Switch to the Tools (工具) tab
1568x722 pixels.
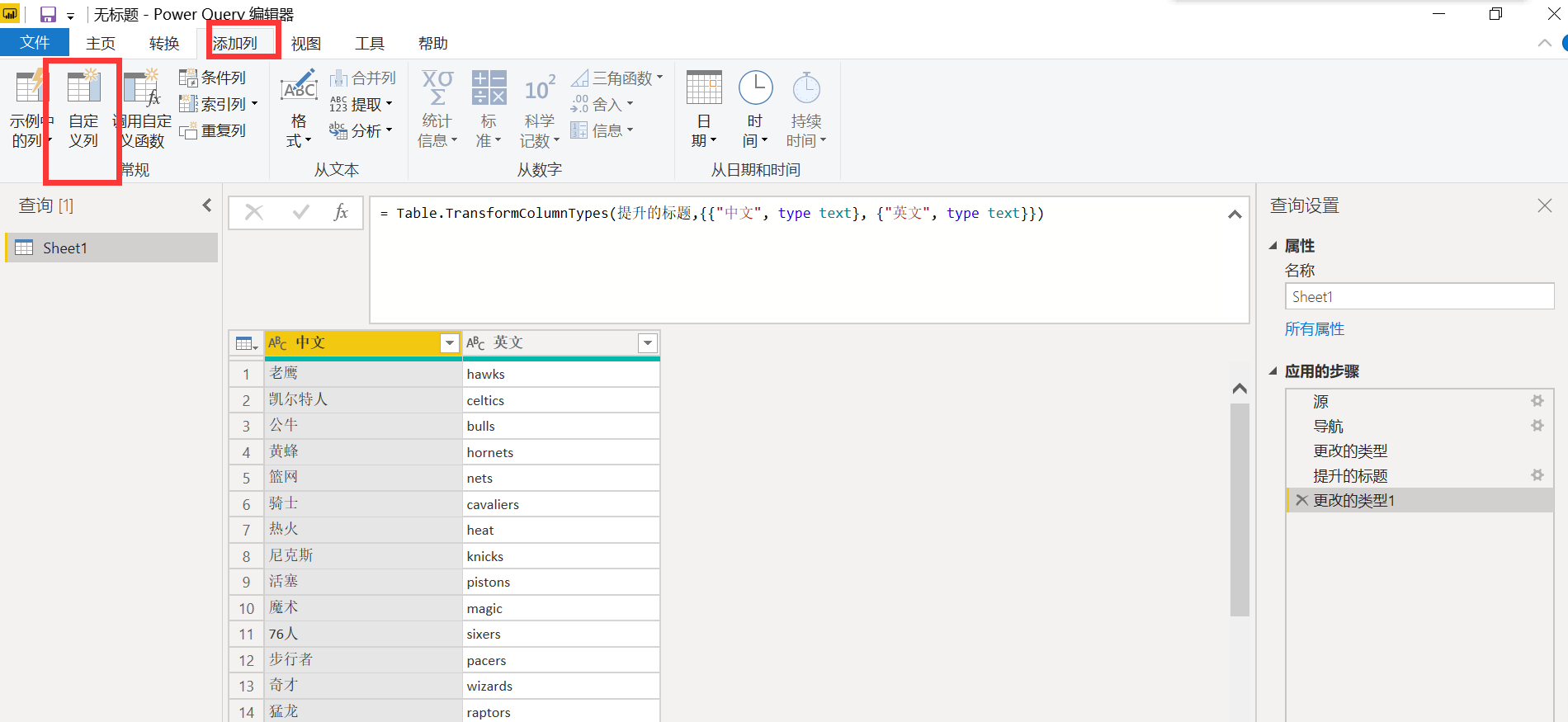[x=370, y=44]
